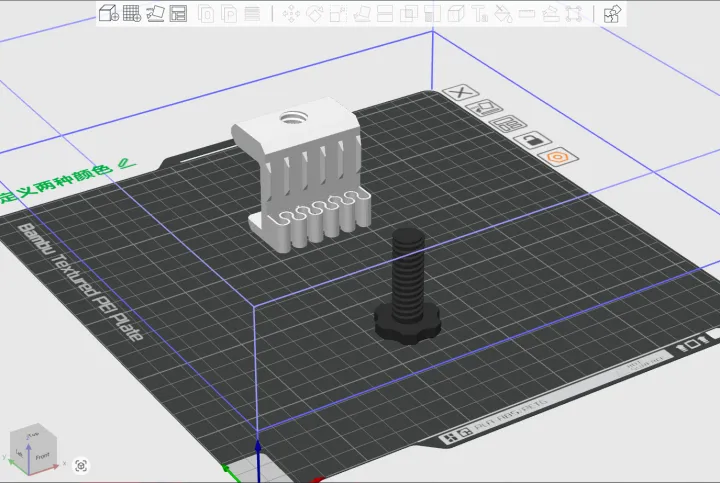This screenshot has height=483, width=720.
Task: Click the bounding-box toolbar icon before Assembly view
Action: [x=574, y=14]
